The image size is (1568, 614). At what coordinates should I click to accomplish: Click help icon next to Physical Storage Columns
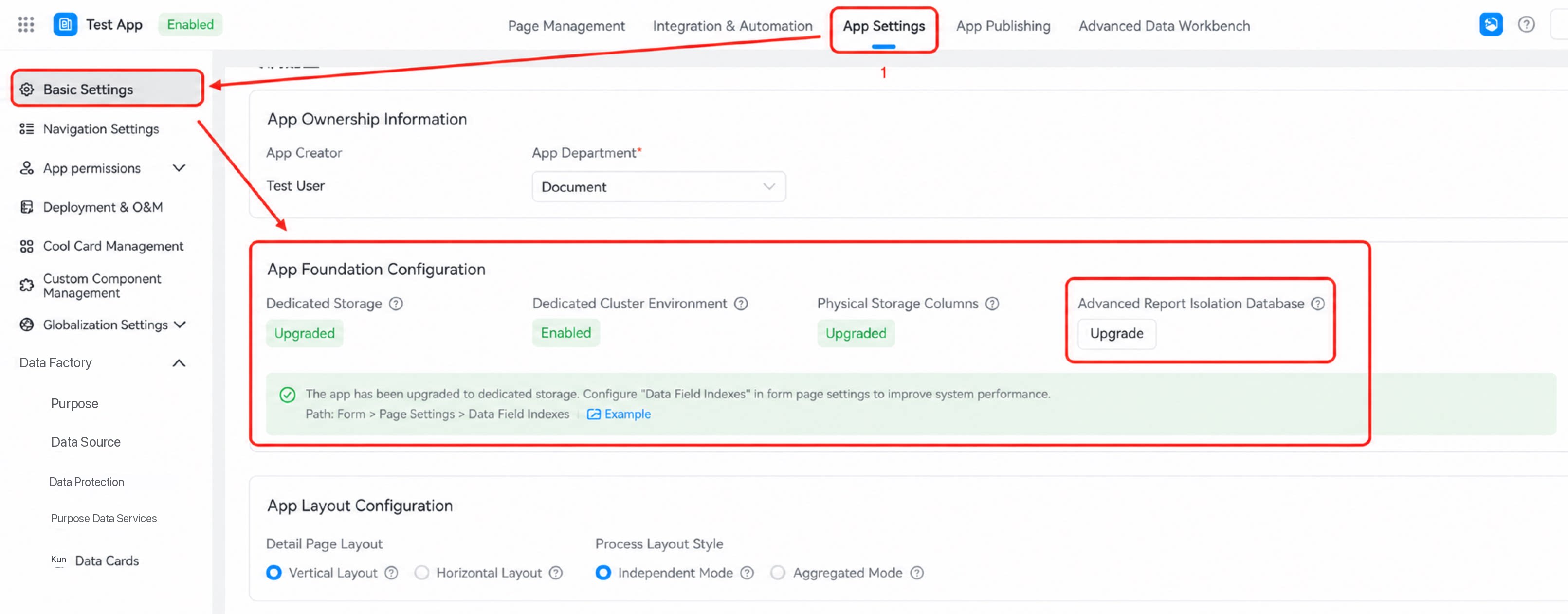point(992,303)
